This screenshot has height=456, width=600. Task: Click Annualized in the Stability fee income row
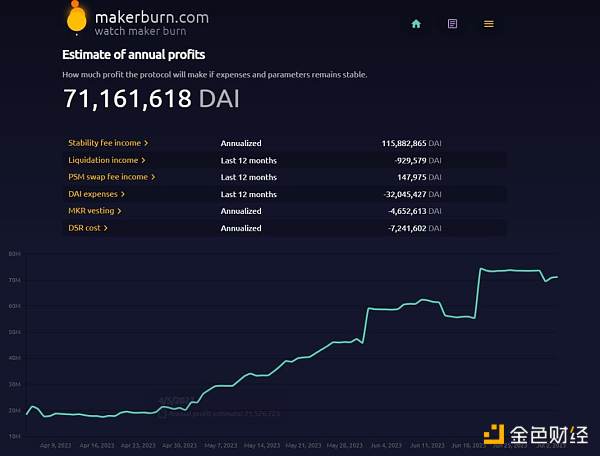(x=241, y=143)
